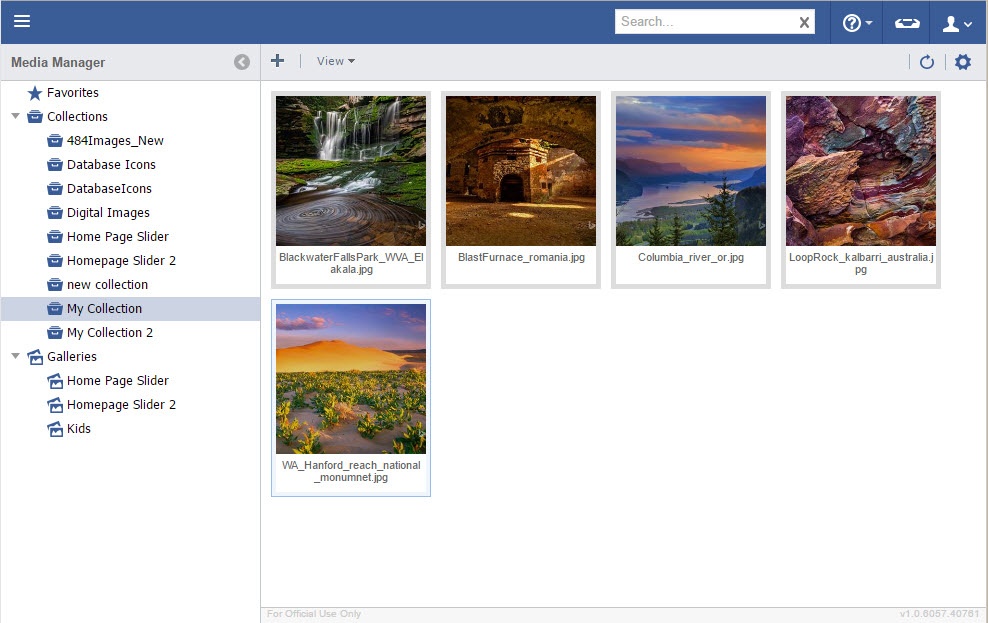988x623 pixels.
Task: Select the Favorites star item
Action: (72, 92)
